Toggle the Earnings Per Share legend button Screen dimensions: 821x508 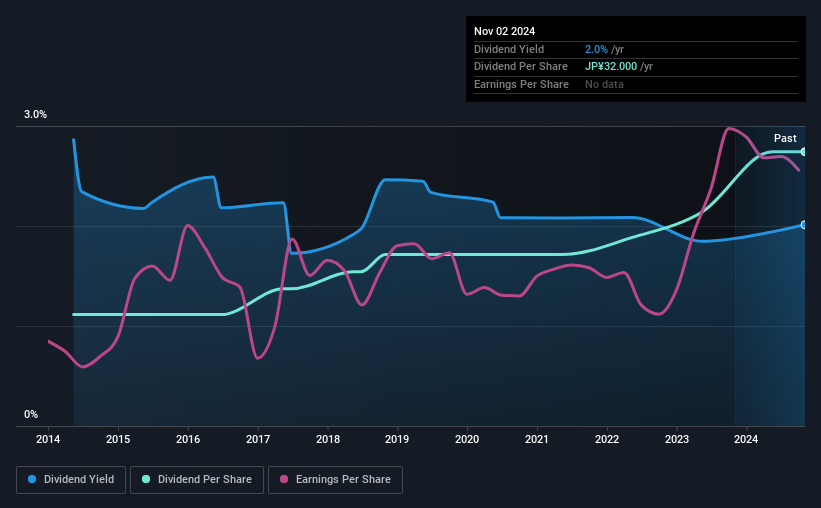coord(335,480)
